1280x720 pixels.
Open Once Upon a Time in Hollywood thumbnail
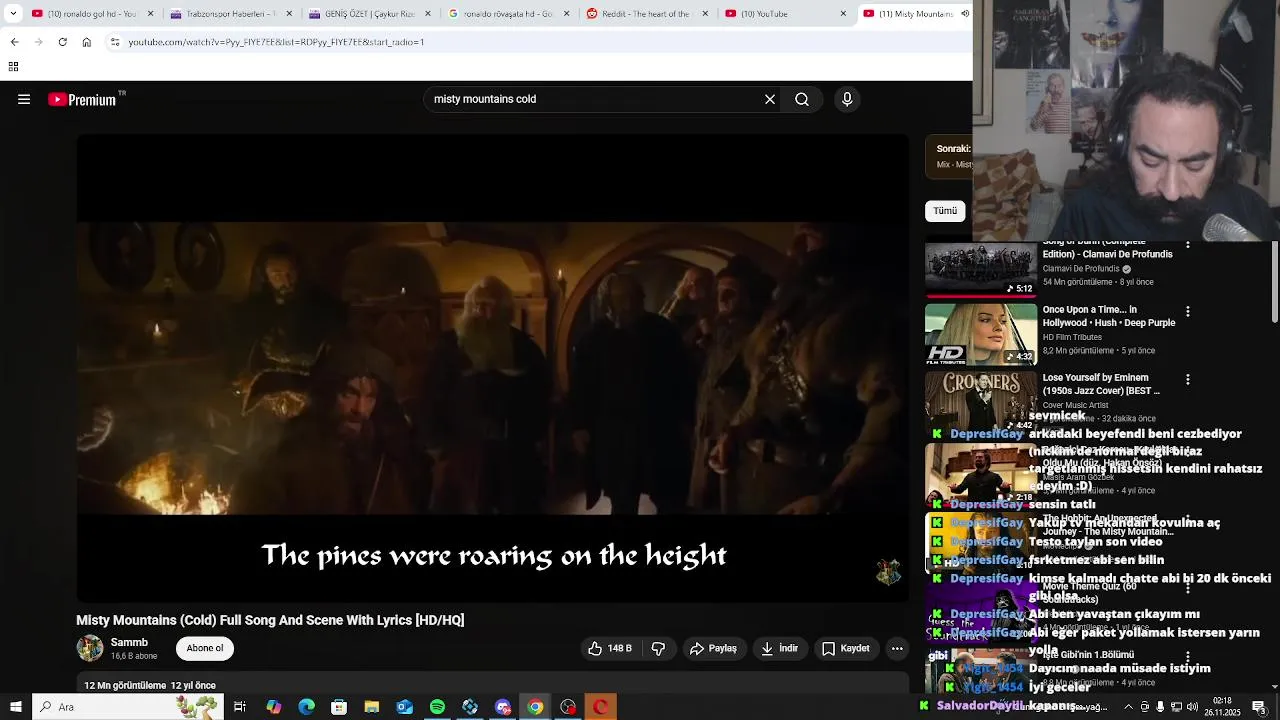coord(981,333)
